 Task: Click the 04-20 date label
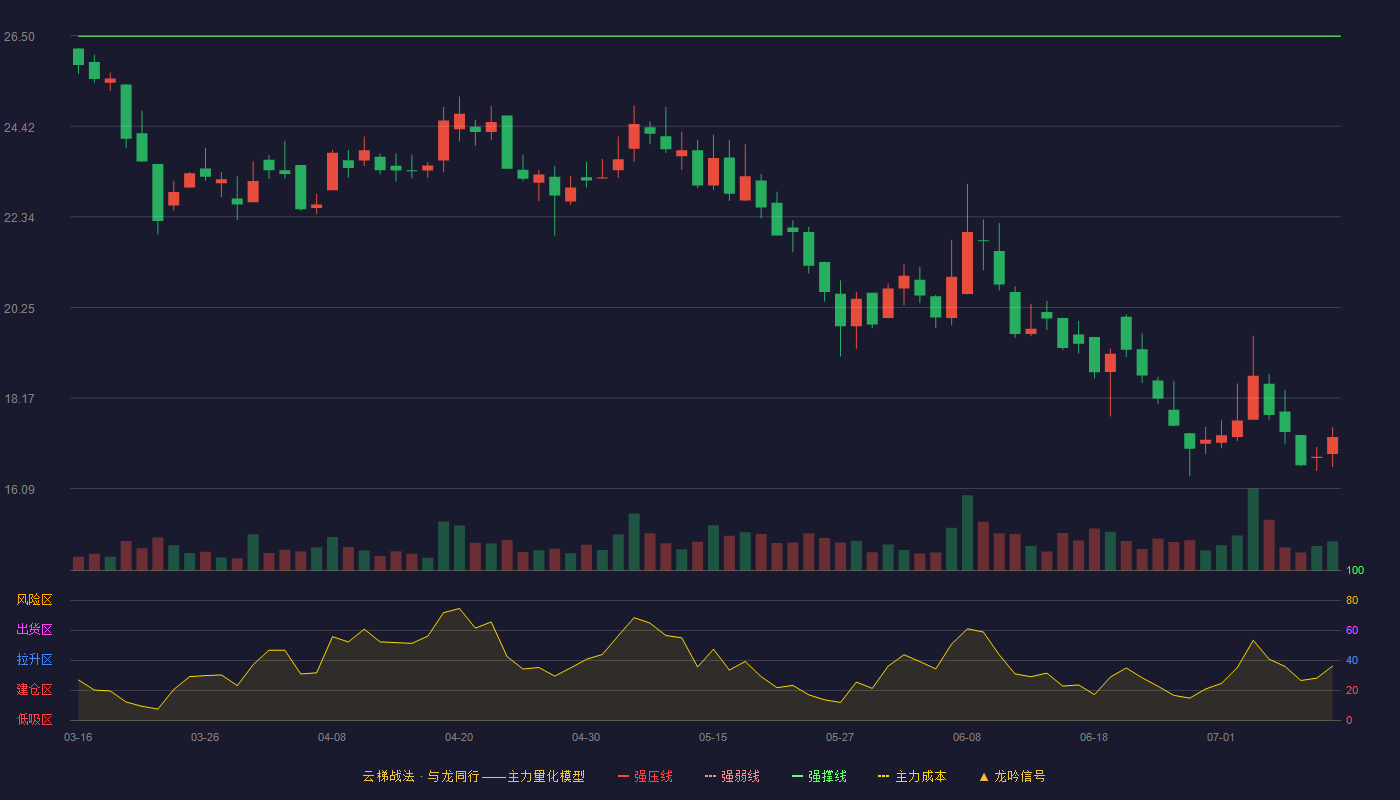pyautogui.click(x=459, y=737)
